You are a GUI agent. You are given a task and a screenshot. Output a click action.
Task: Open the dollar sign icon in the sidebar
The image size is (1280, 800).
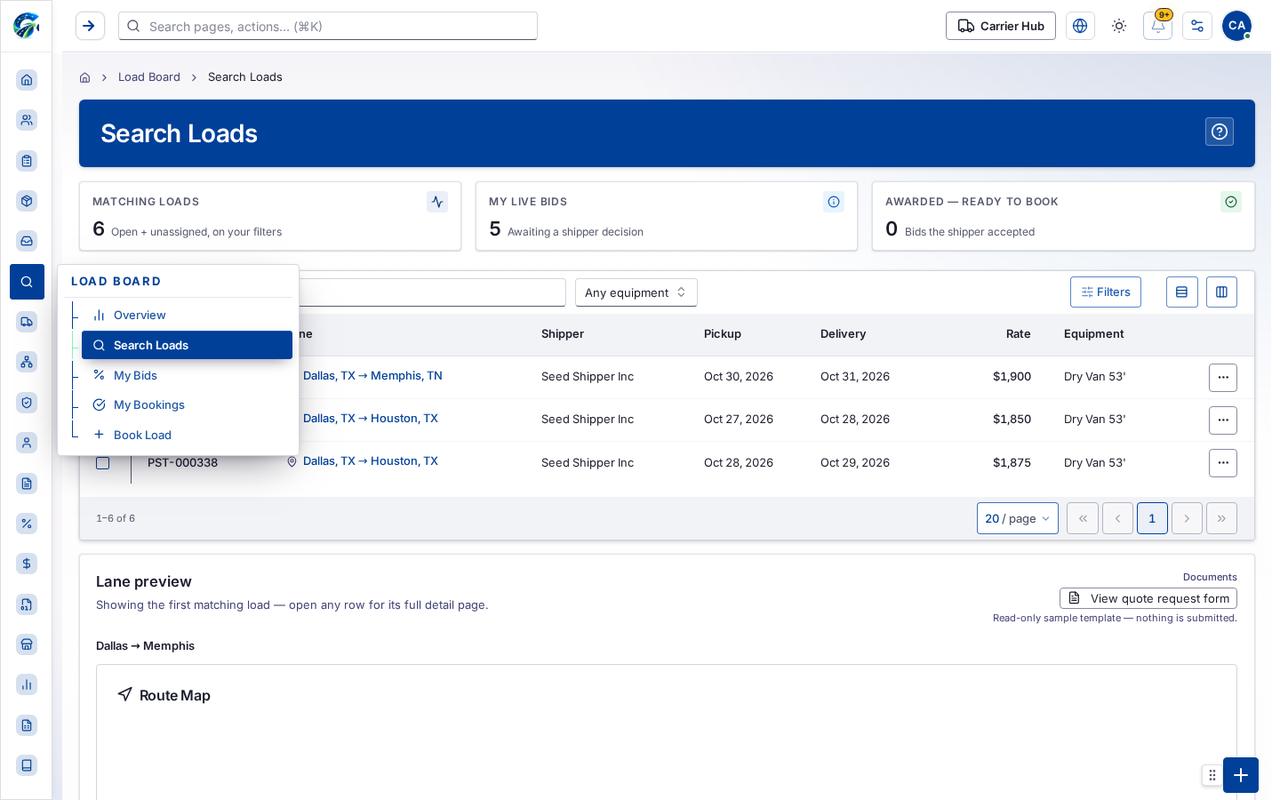pos(26,564)
